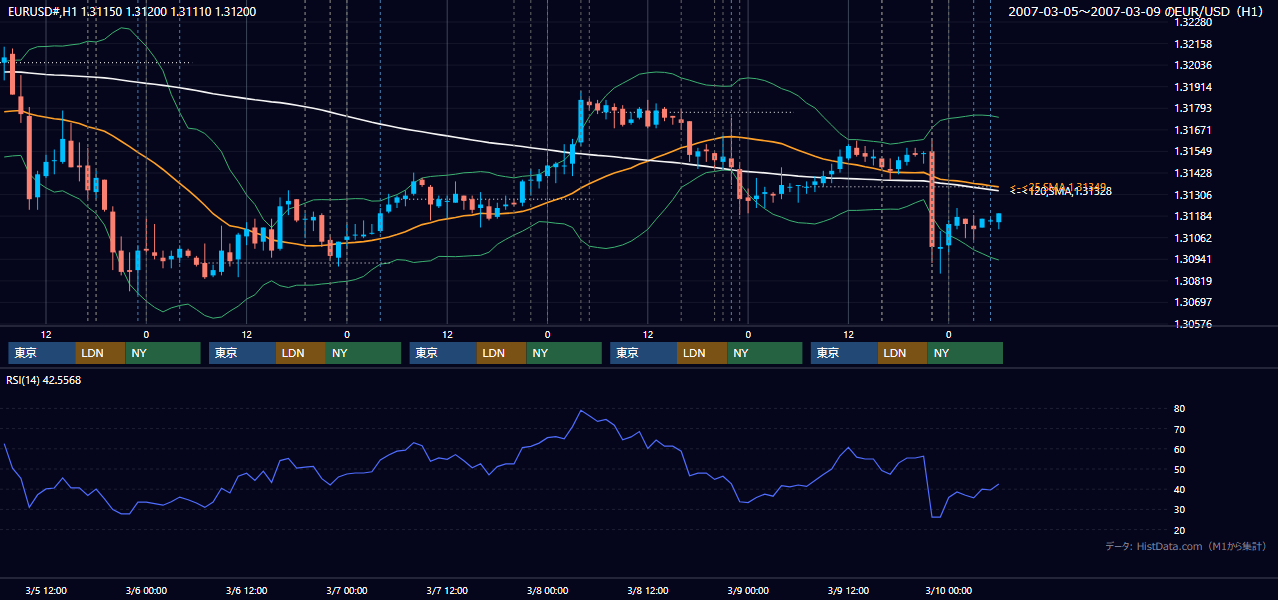Image resolution: width=1278 pixels, height=600 pixels.
Task: Click the leftmost NY session block
Action: [x=163, y=353]
